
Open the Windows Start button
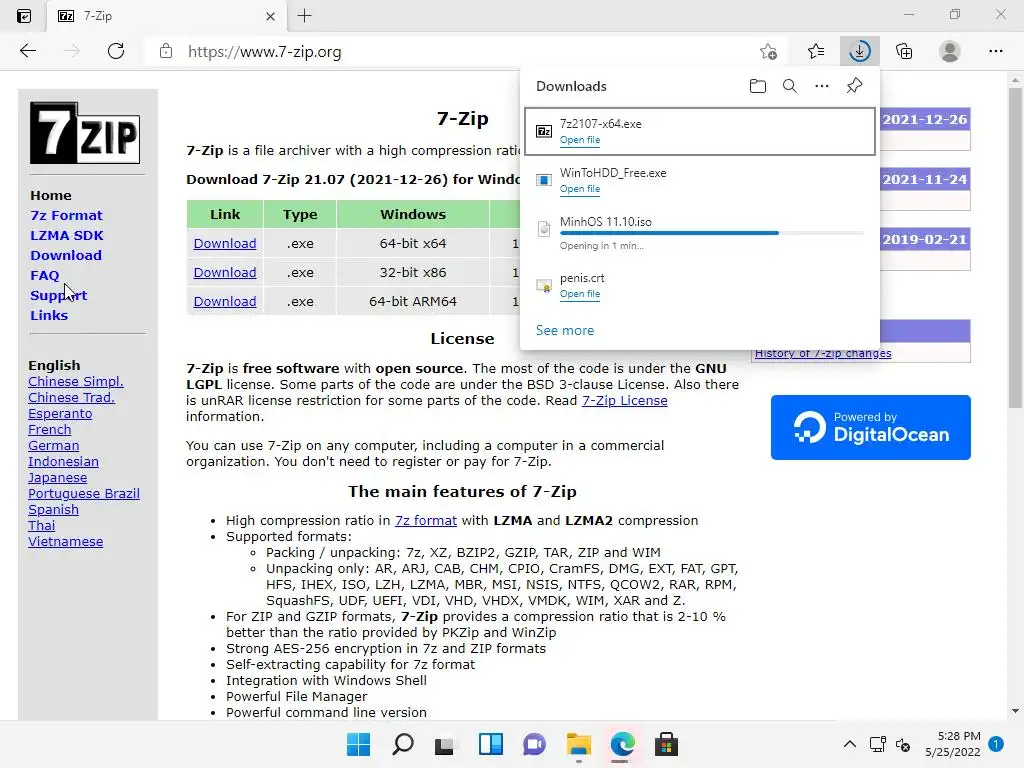coord(358,744)
